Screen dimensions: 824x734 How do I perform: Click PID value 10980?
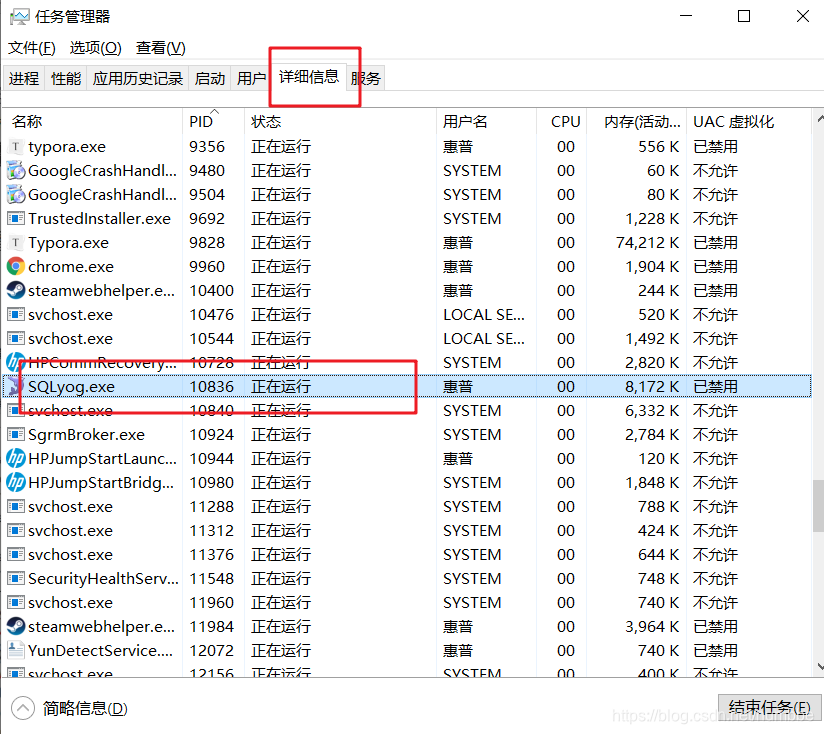click(x=211, y=482)
